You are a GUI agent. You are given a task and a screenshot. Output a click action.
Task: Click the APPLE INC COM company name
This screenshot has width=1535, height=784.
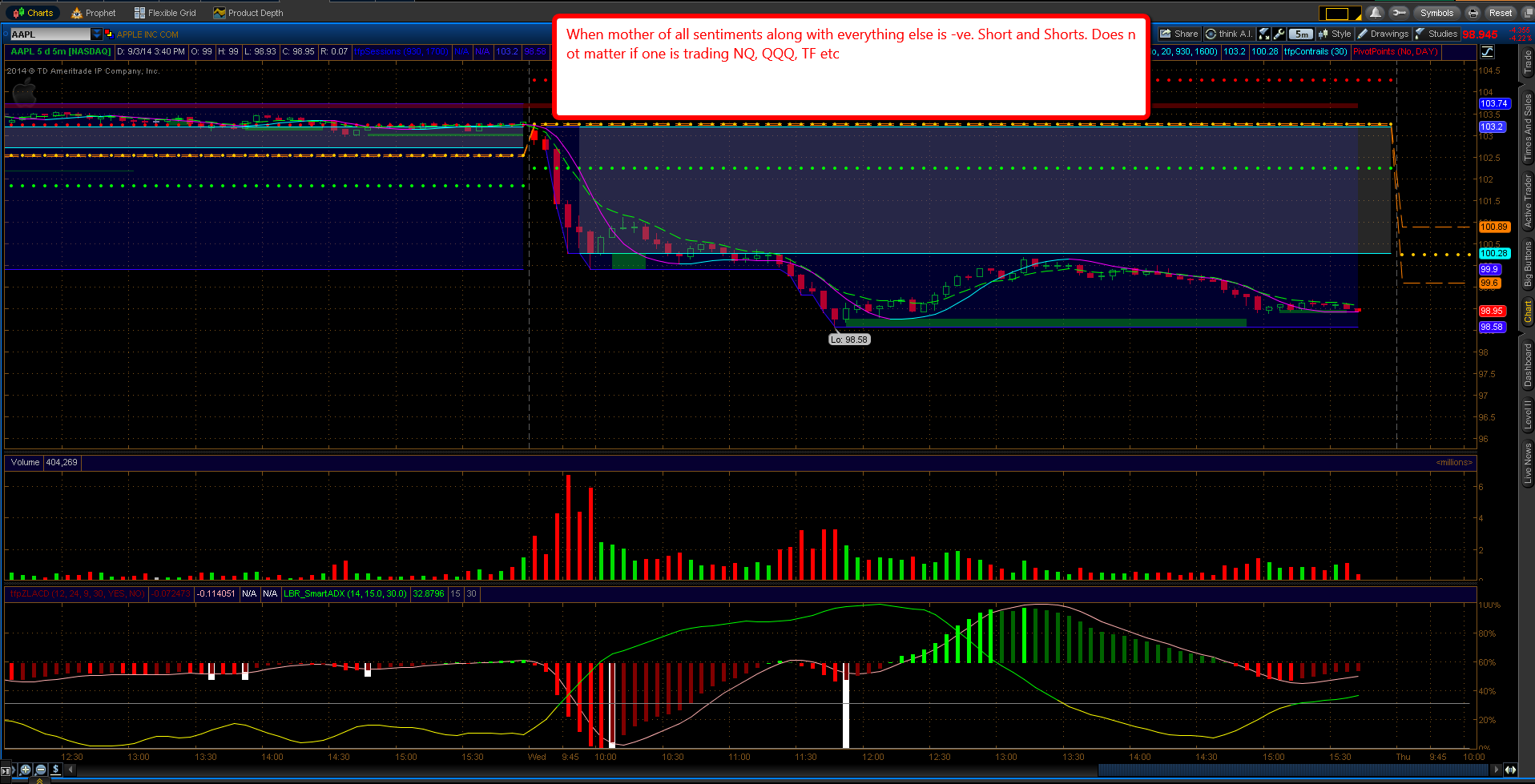pos(147,34)
